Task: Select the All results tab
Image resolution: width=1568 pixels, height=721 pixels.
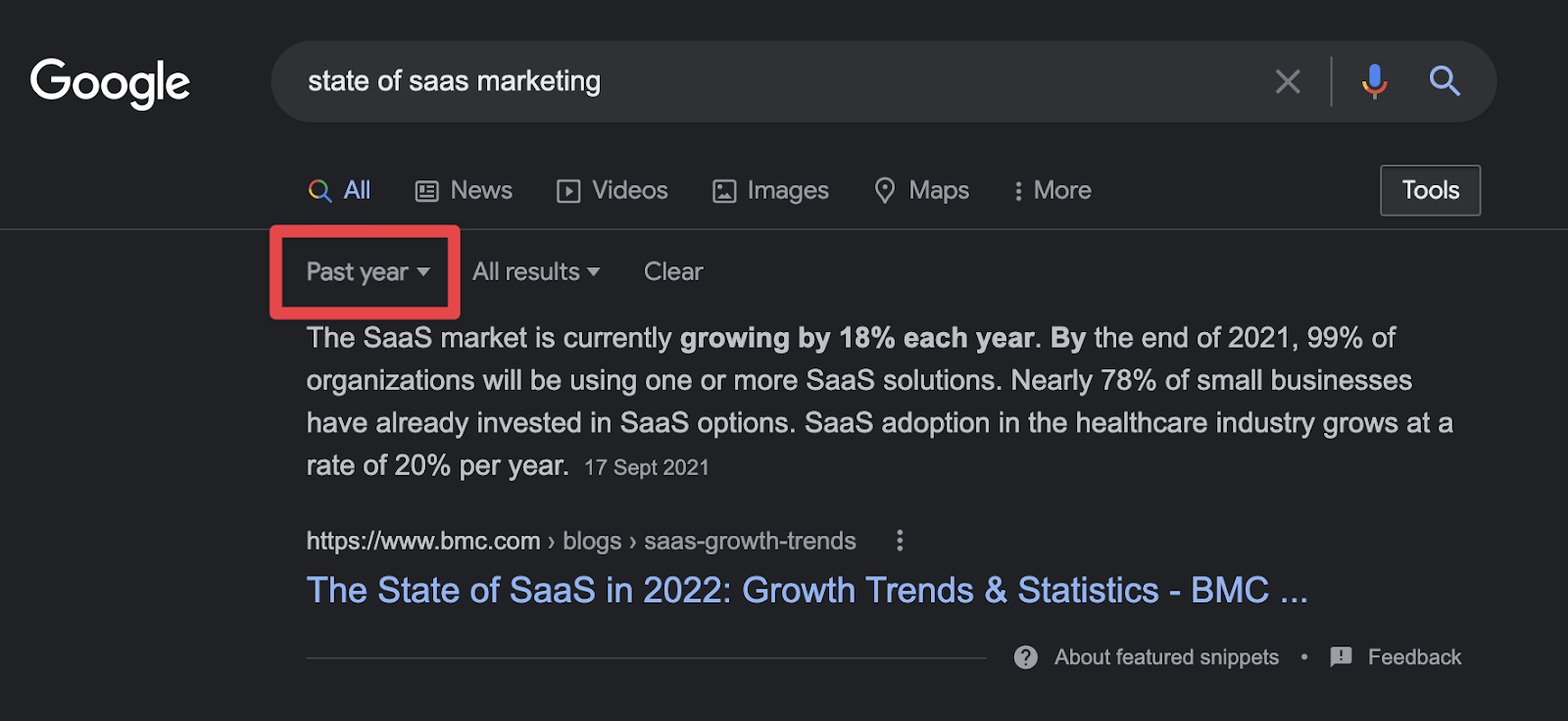Action: [x=340, y=190]
